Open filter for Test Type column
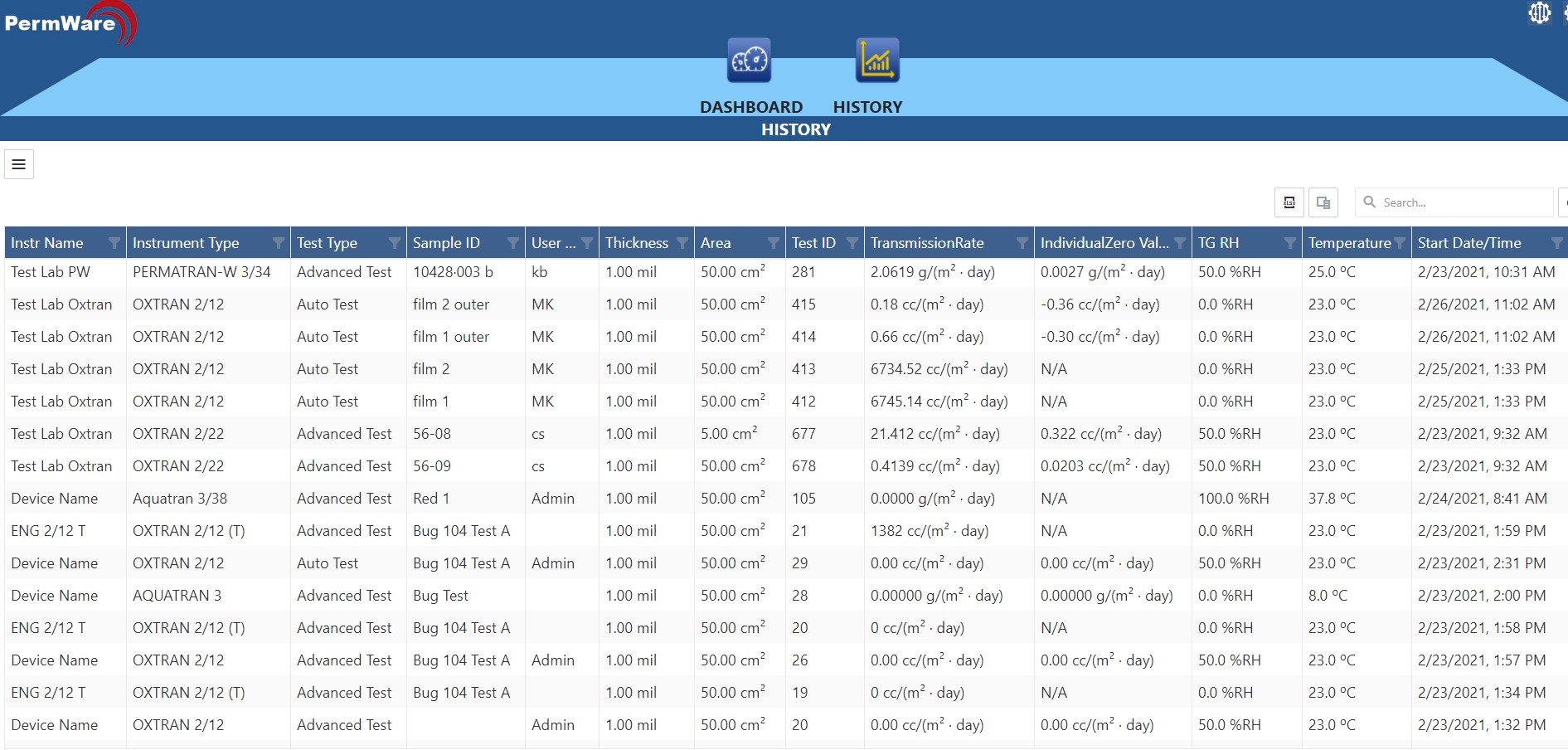 pyautogui.click(x=395, y=243)
